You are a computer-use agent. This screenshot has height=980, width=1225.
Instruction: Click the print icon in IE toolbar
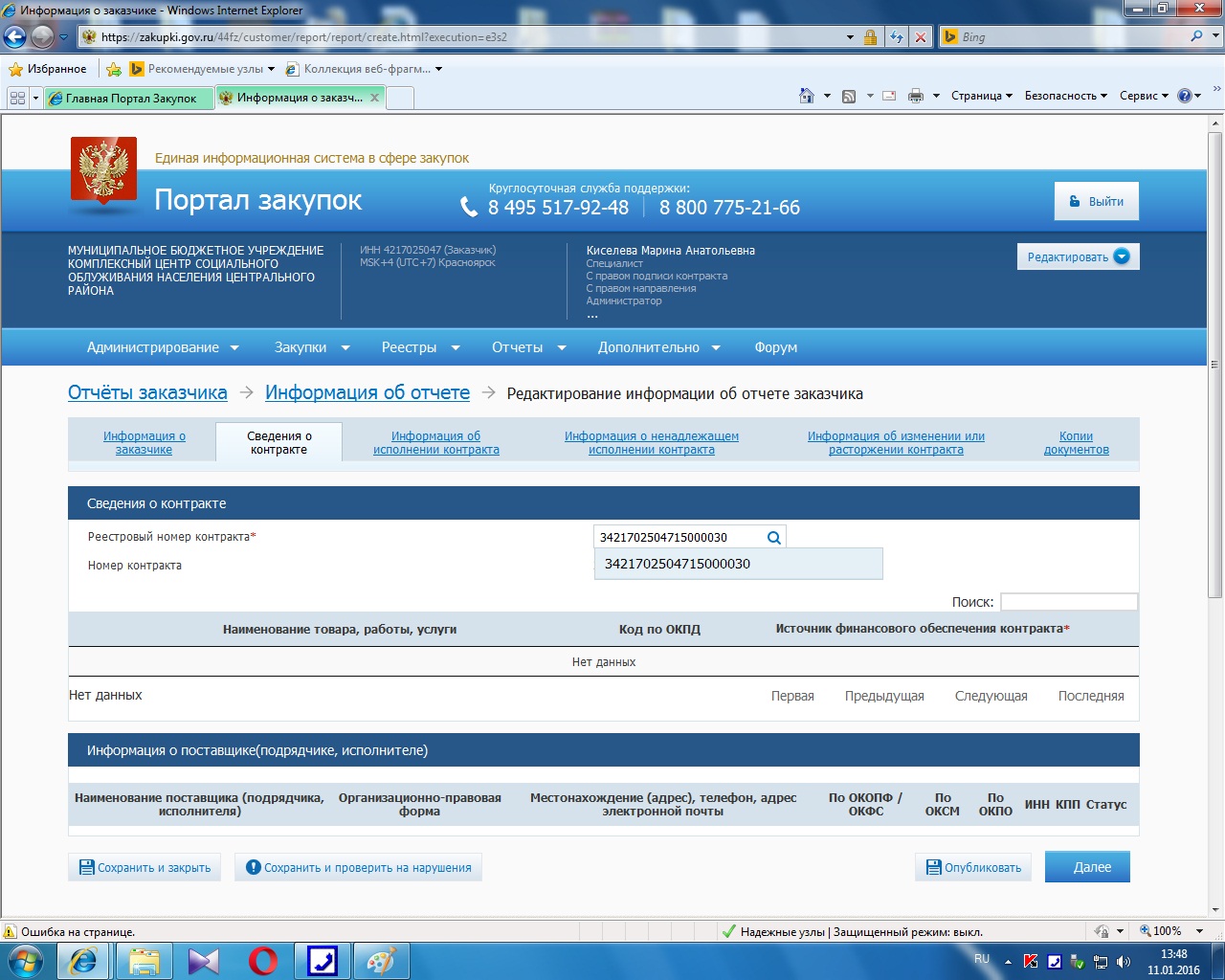click(x=916, y=96)
